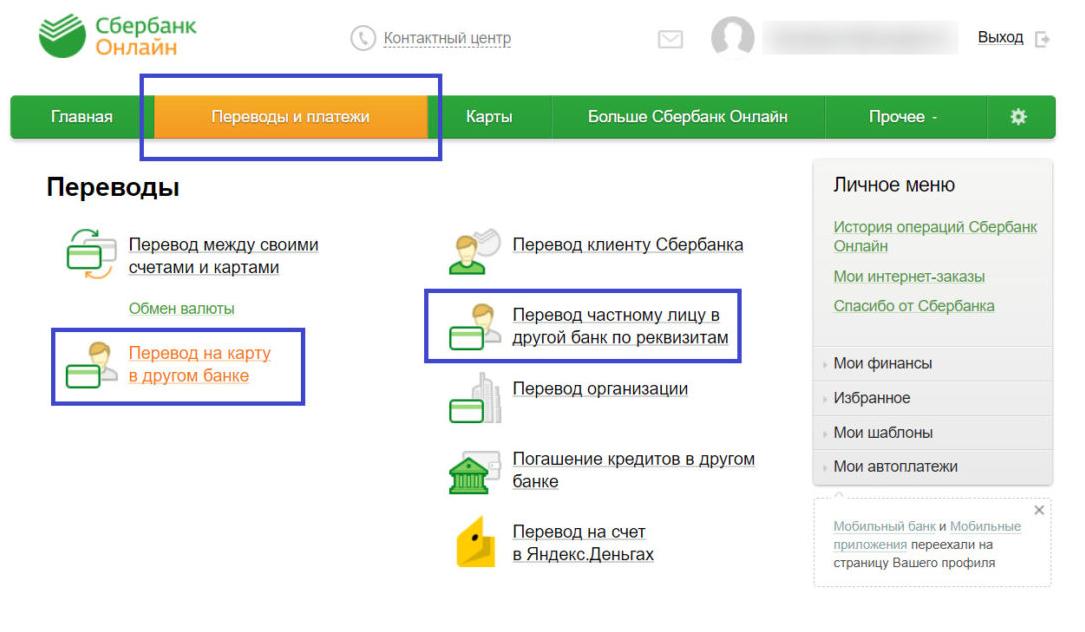Click the Yandex.Money wallet icon
1085x632 pixels.
pyautogui.click(x=476, y=542)
